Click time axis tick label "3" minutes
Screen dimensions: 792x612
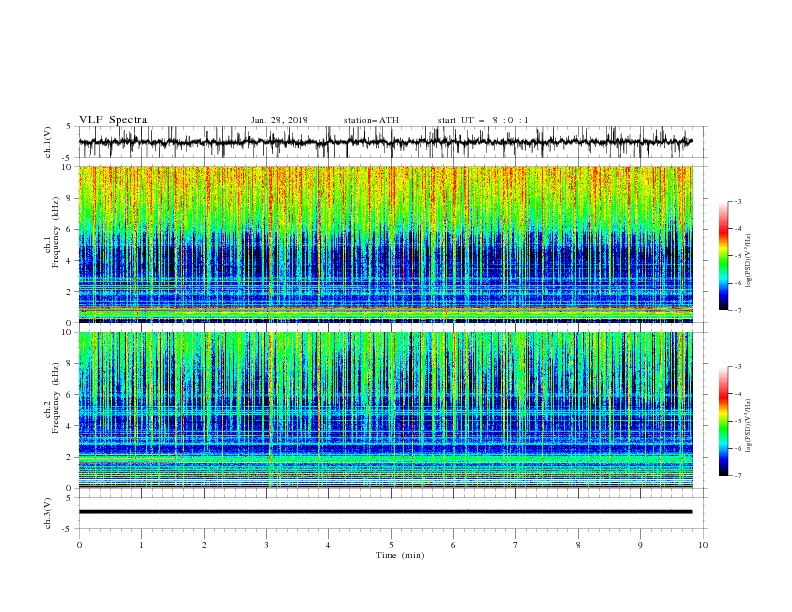click(x=266, y=545)
